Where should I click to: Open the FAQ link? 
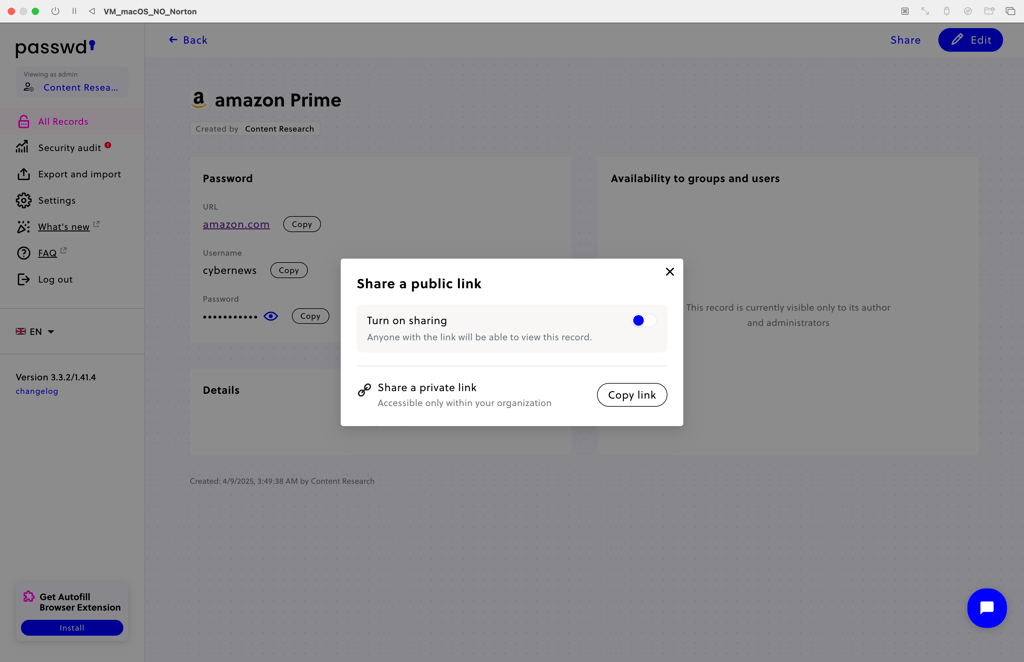pyautogui.click(x=47, y=253)
